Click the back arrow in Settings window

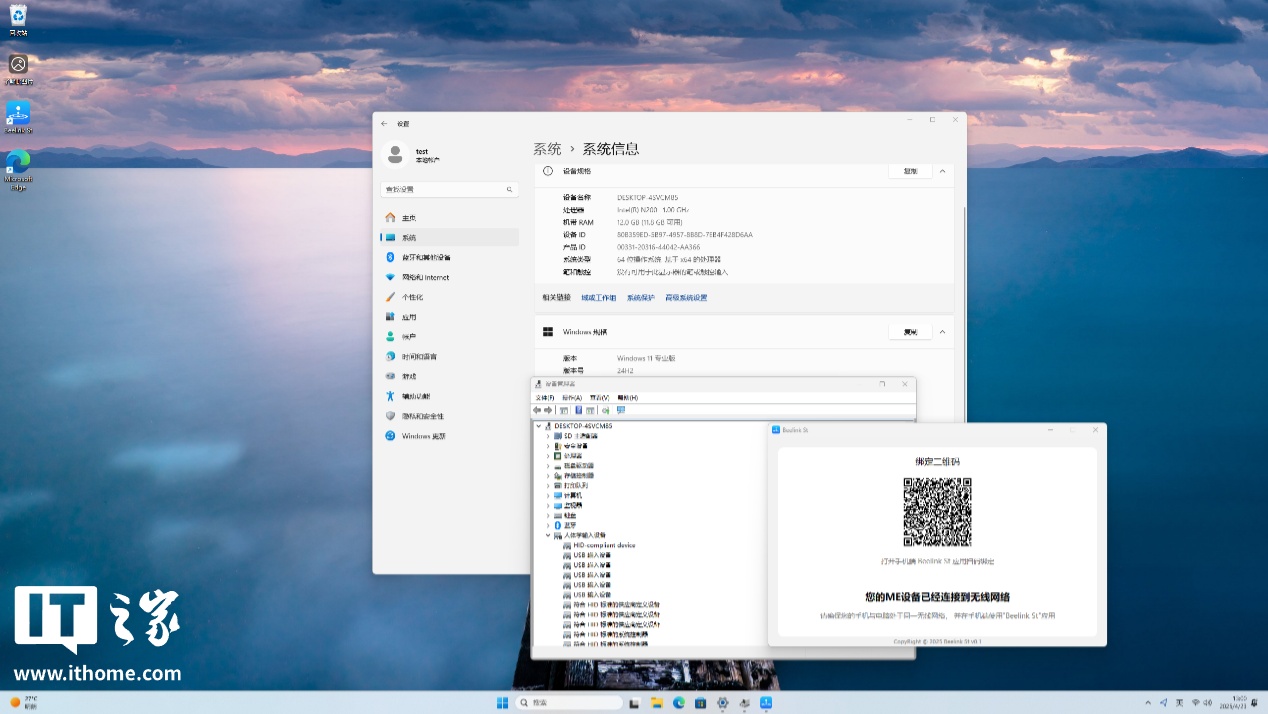(x=385, y=123)
